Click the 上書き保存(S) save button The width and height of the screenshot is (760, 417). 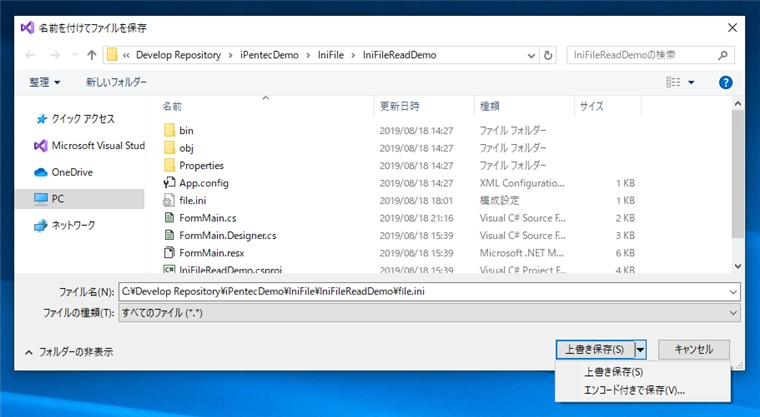595,349
